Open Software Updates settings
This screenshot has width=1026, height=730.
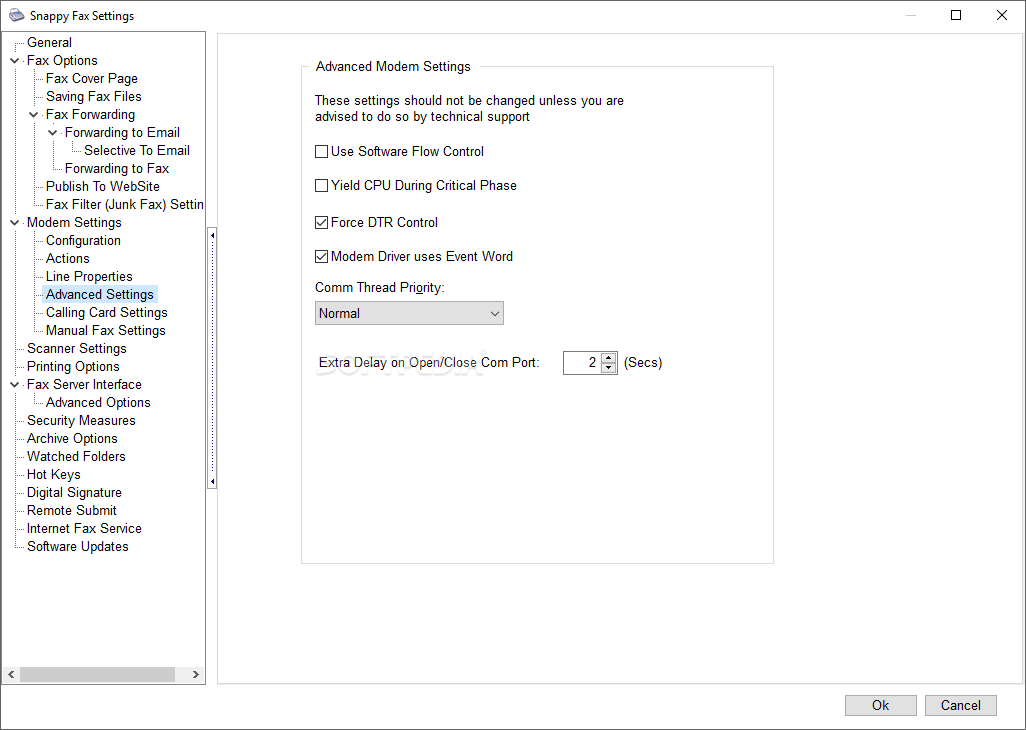click(x=77, y=546)
